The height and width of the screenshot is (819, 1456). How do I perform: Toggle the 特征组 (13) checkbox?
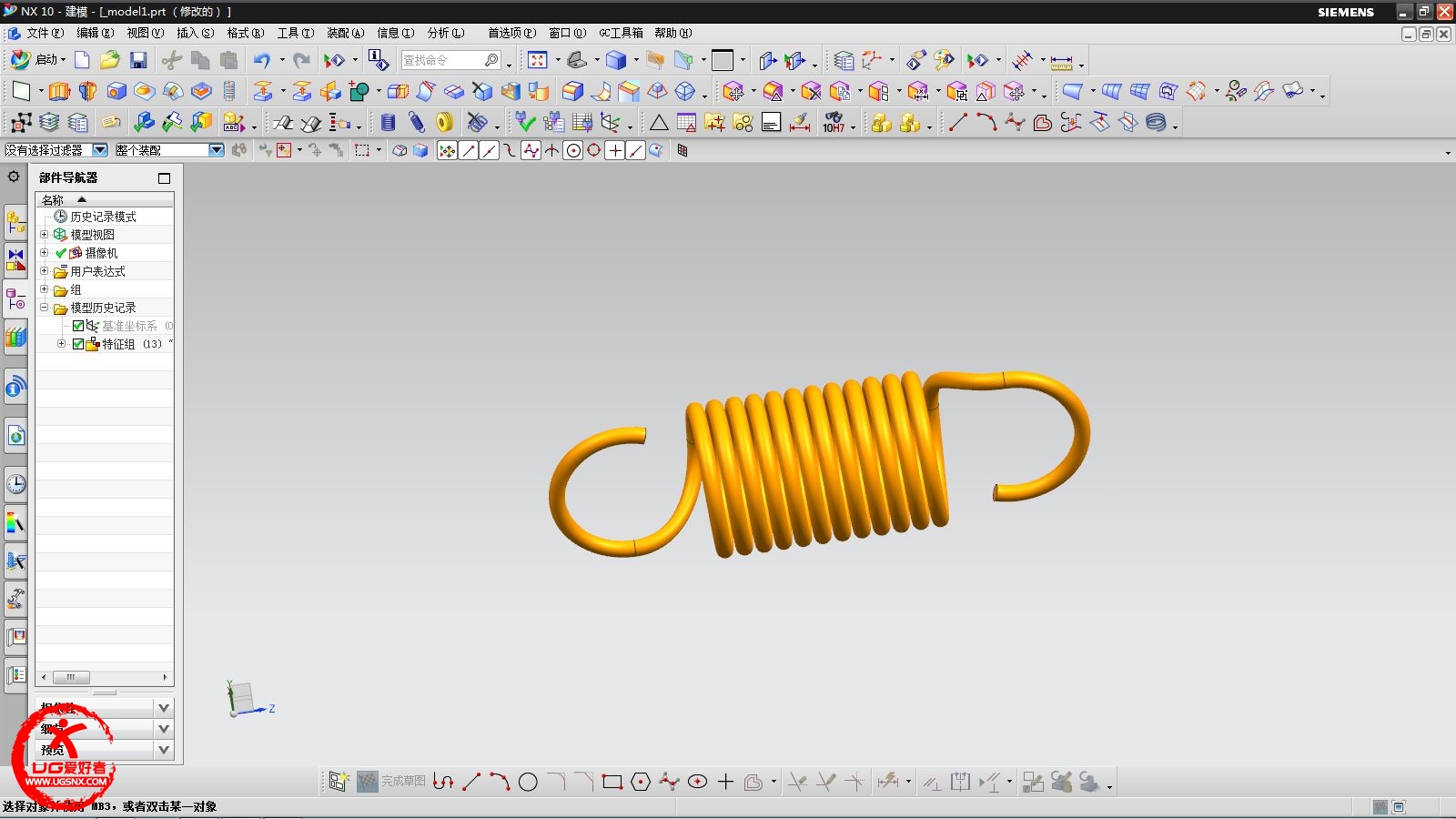coord(78,344)
